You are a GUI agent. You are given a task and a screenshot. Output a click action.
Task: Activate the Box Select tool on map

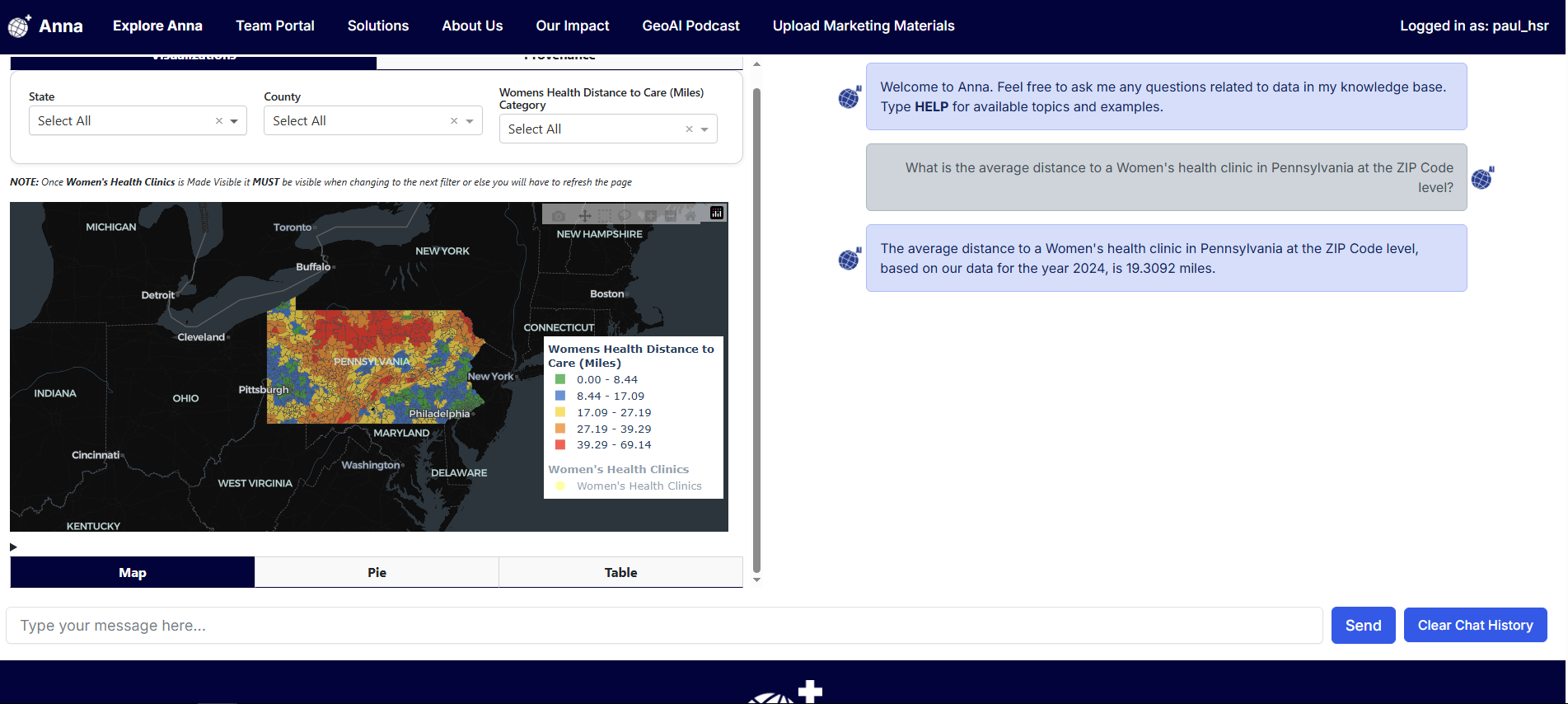coord(605,216)
